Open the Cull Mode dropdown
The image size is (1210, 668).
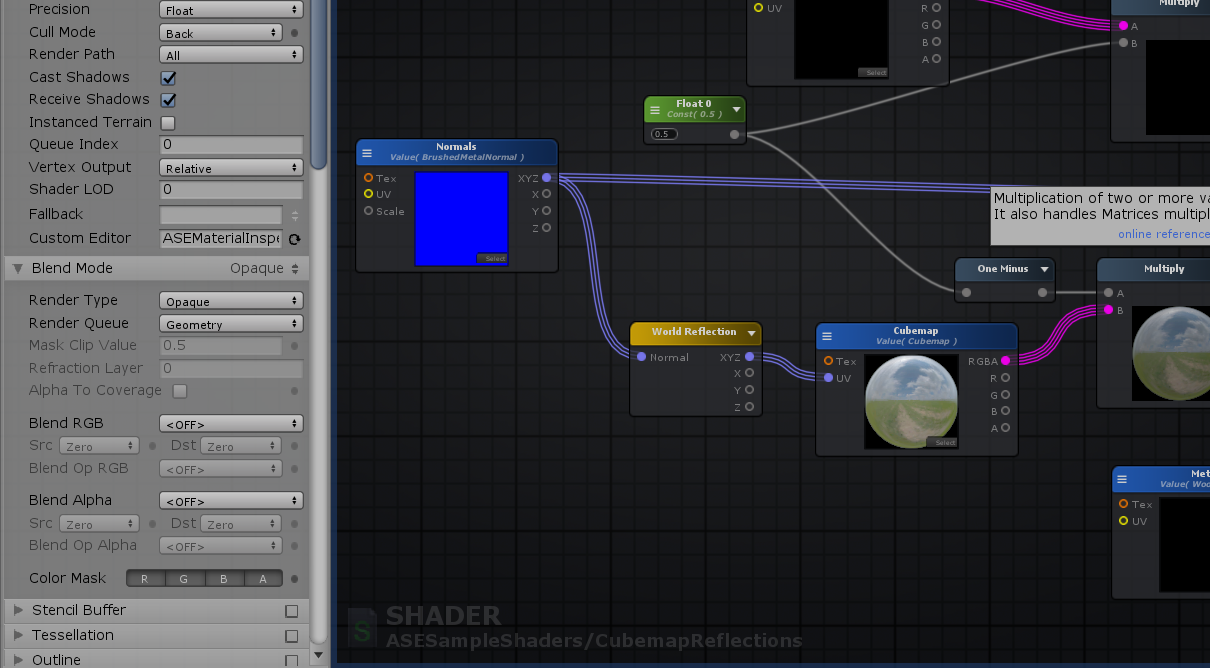(220, 31)
